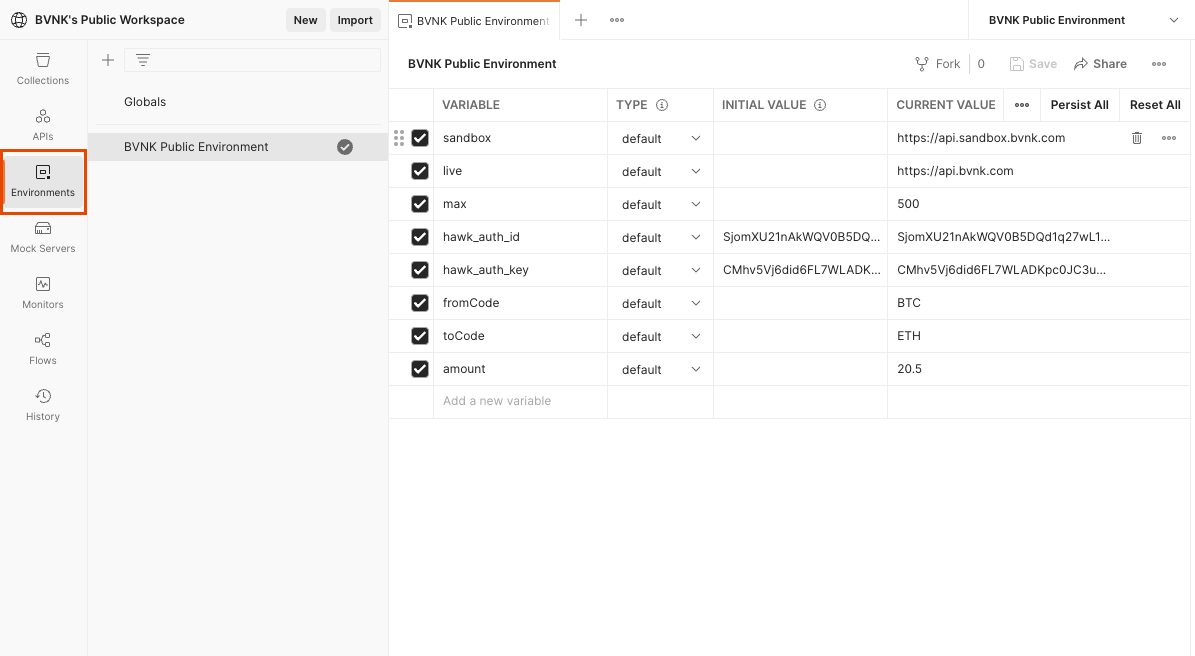Select the Environments sidebar icon
The width and height of the screenshot is (1195, 656).
[x=43, y=181]
